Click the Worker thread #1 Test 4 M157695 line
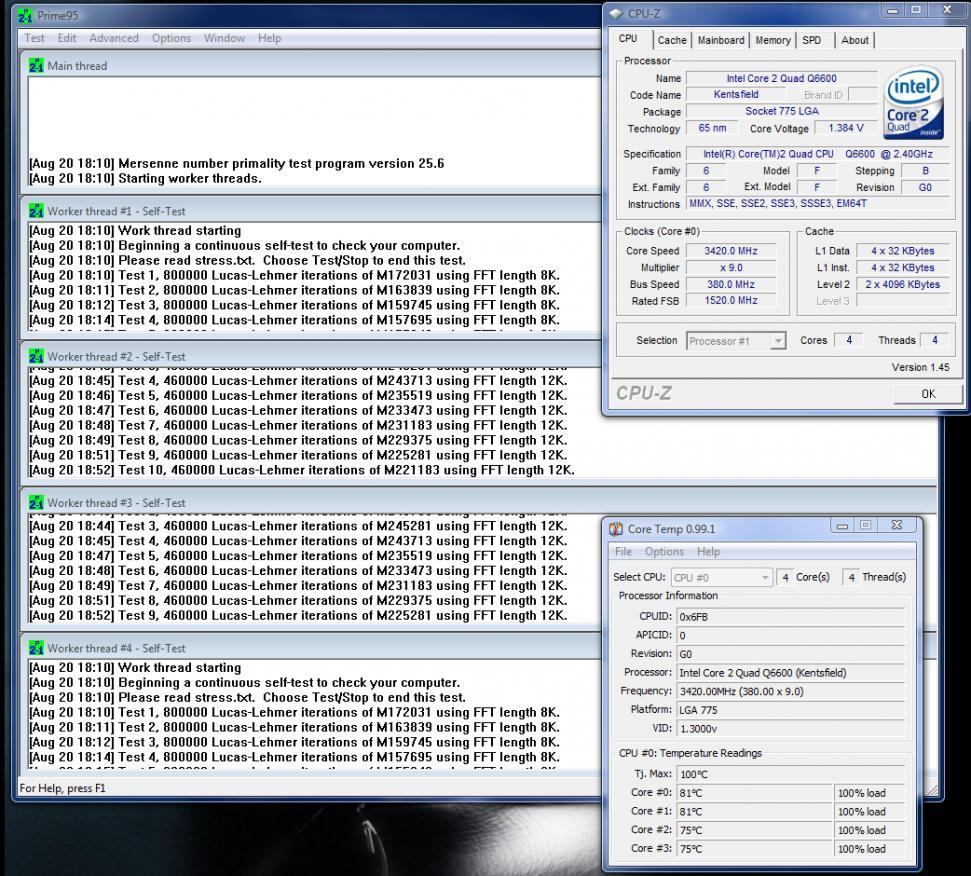The width and height of the screenshot is (971, 876). [x=295, y=320]
